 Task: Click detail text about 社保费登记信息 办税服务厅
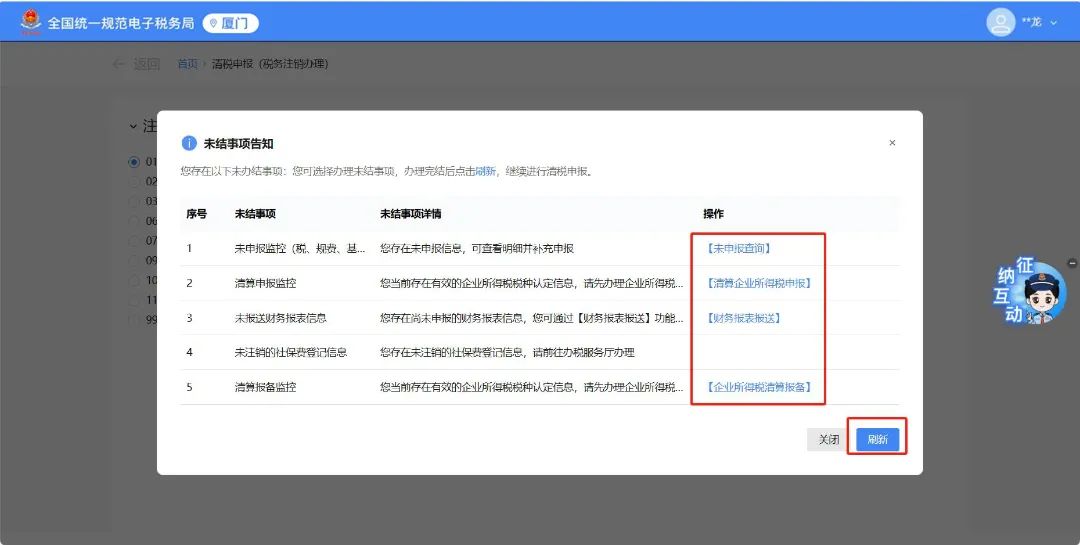click(507, 353)
